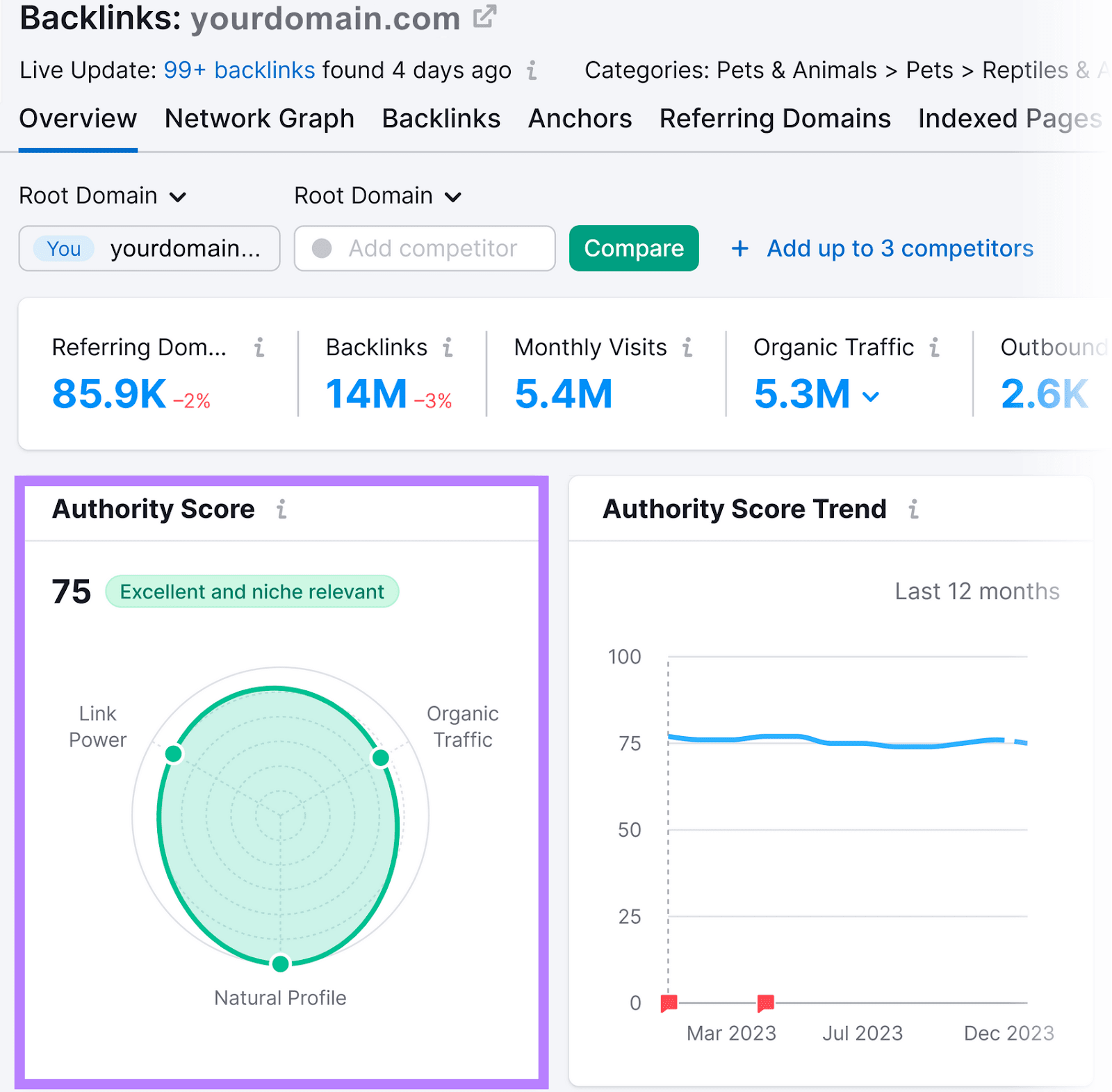The height and width of the screenshot is (1092, 1112).
Task: Switch to the Network Graph tab
Action: tap(259, 118)
